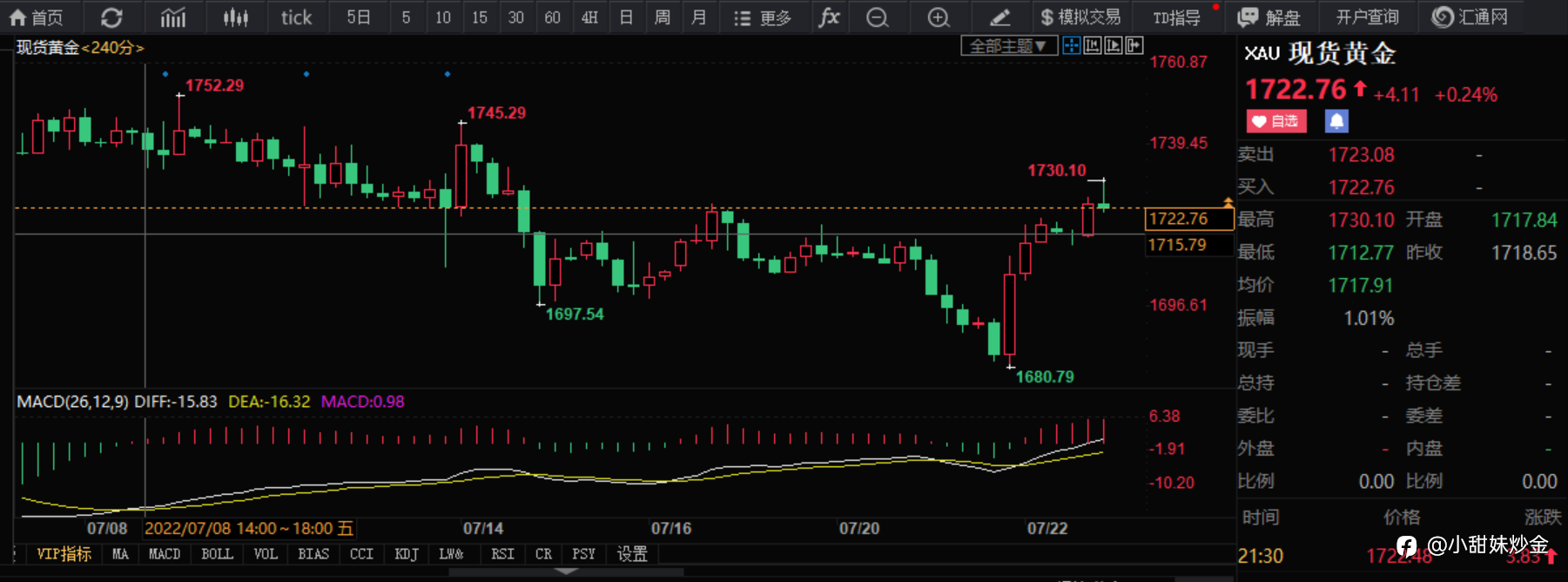Viewport: 1568px width, 582px height.
Task: Click 开户查询 account inquiry
Action: coord(1367,17)
